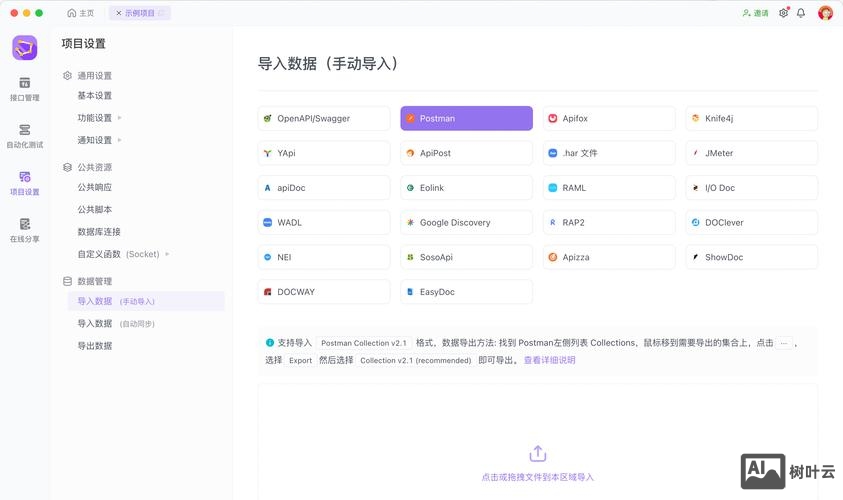Screen dimensions: 843x500
Task: Select OpenAPI/Swagger import format
Action: click(x=324, y=118)
